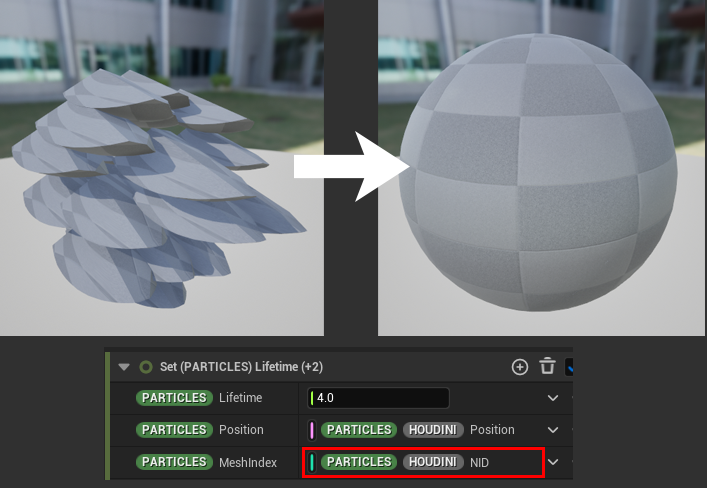Click the HOUDINI tag in Position value
The width and height of the screenshot is (707, 488).
click(433, 430)
